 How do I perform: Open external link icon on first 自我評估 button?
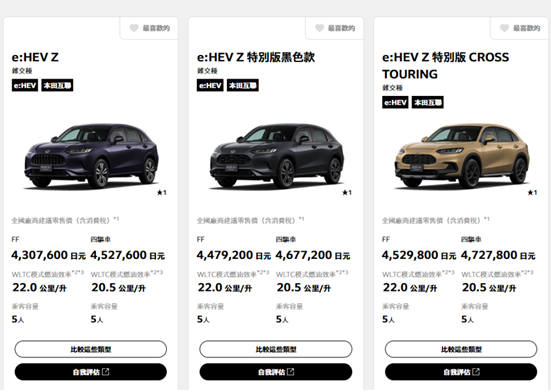(x=105, y=372)
